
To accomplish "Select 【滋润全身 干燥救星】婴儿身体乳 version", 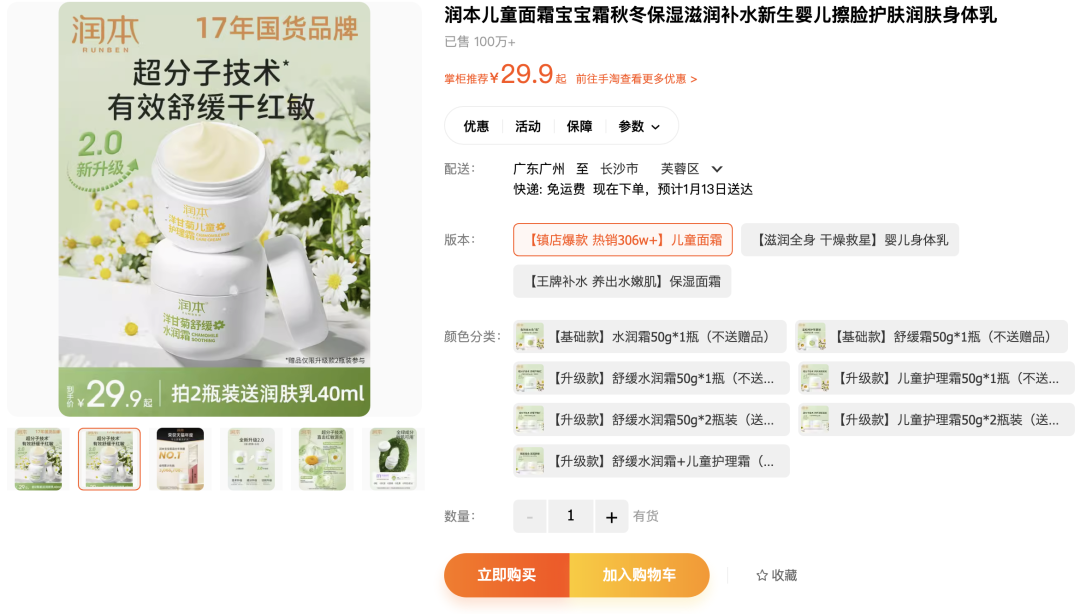I will (850, 240).
